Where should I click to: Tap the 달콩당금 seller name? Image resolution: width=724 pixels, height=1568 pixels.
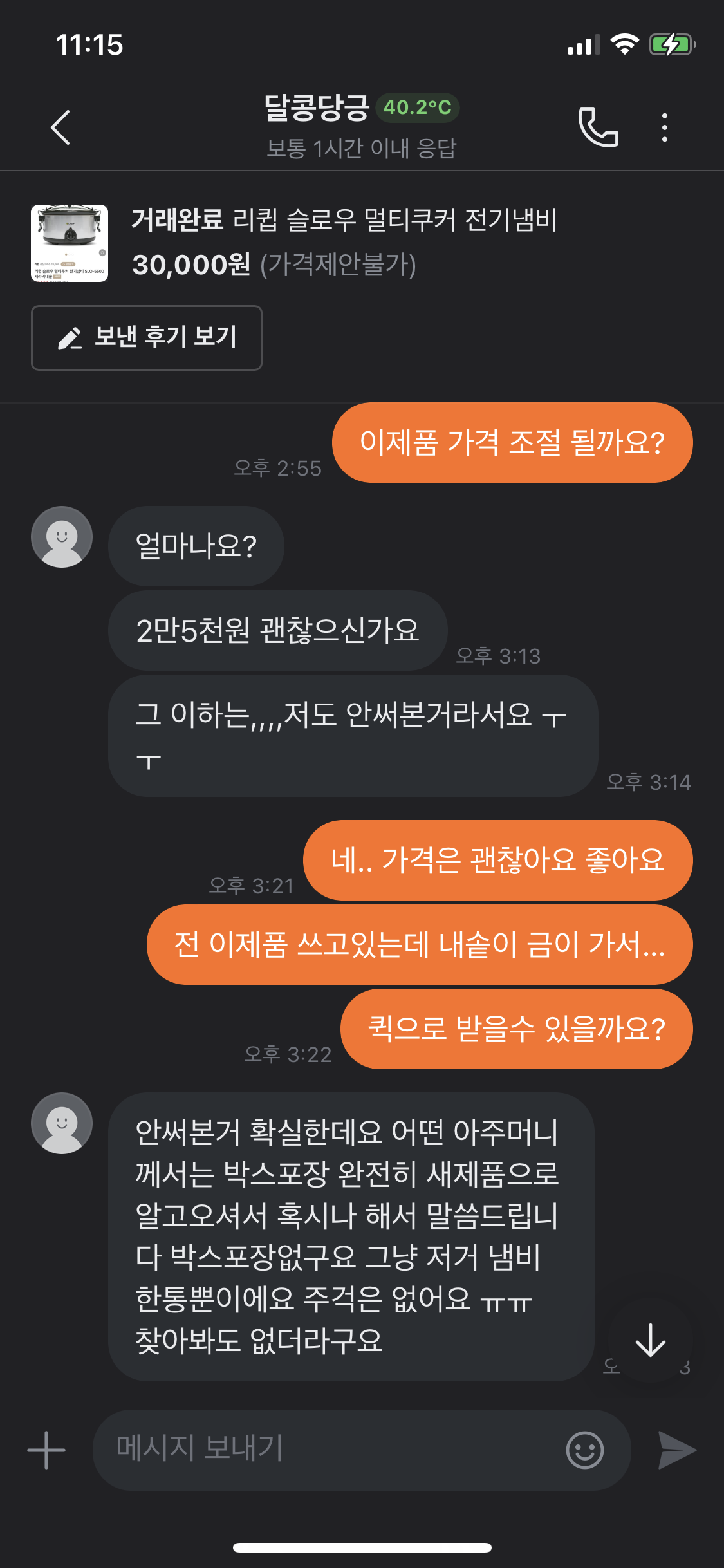tap(316, 107)
